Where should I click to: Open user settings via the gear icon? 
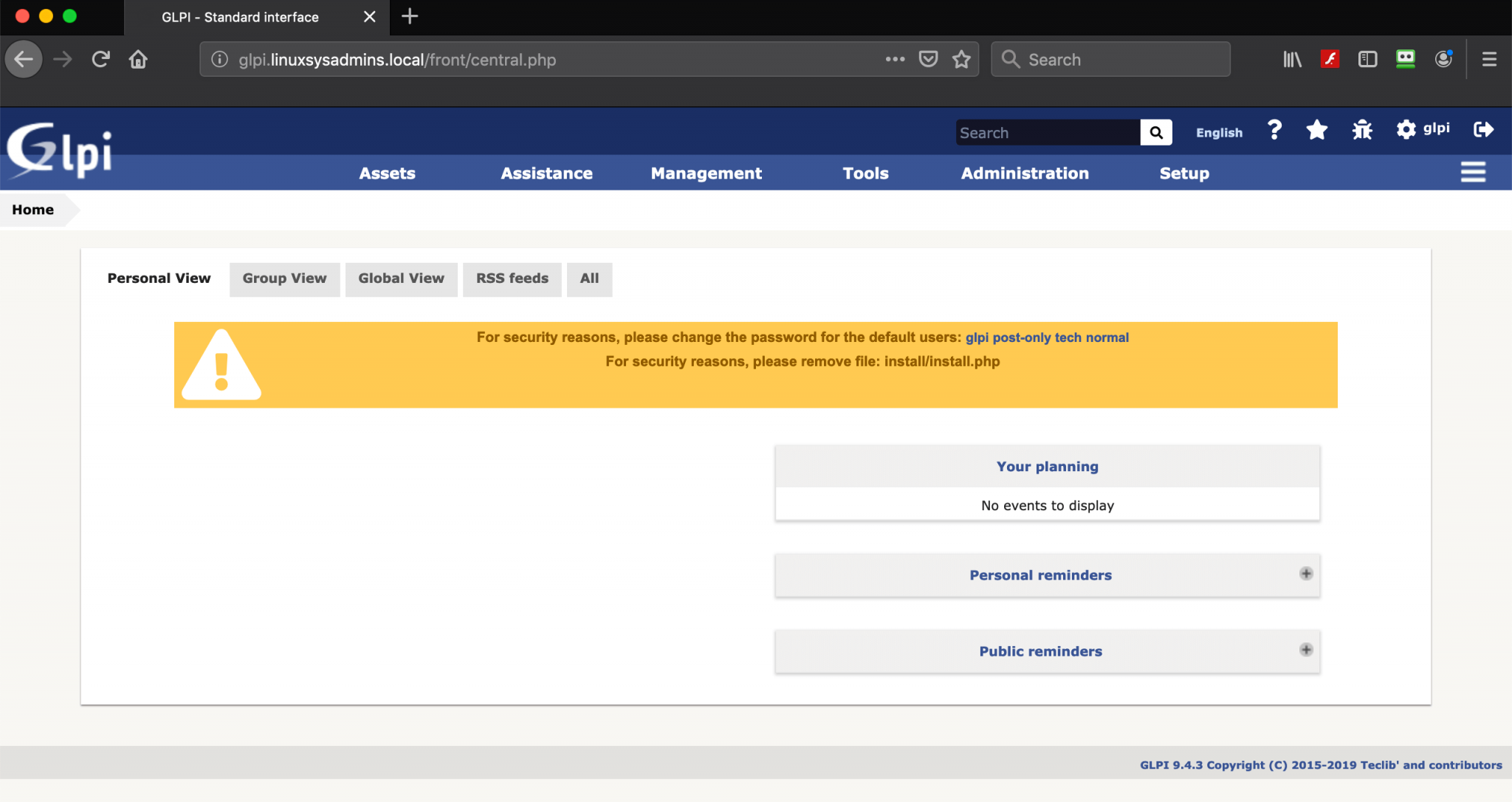point(1406,129)
